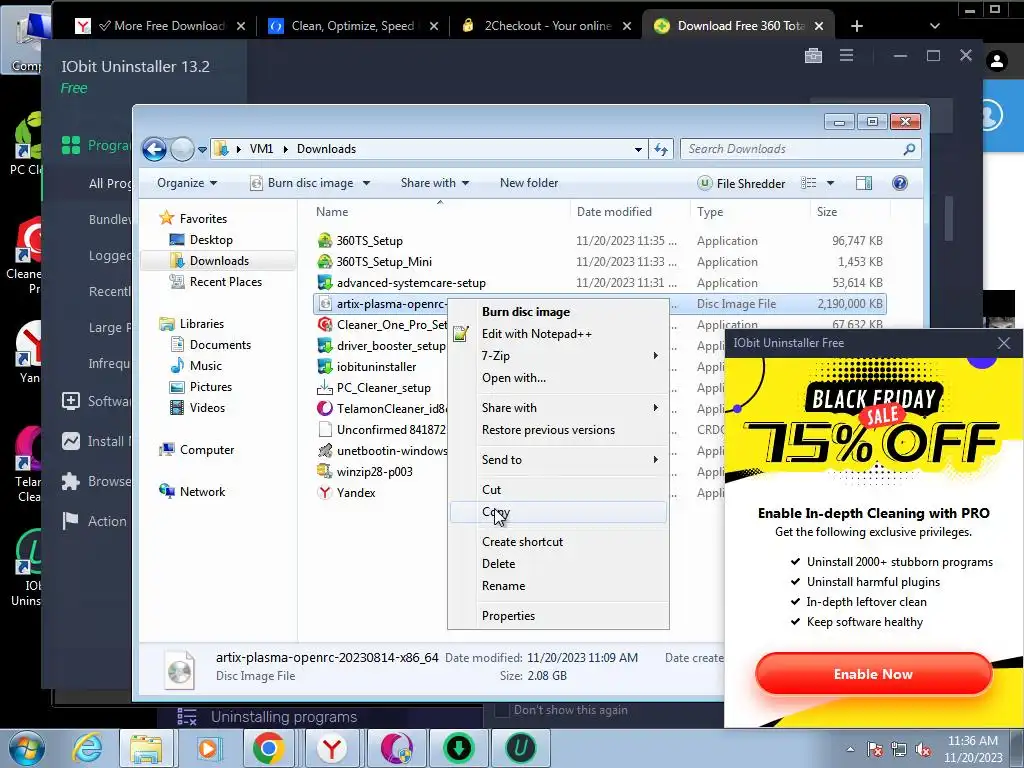The height and width of the screenshot is (768, 1024).
Task: Click the Explorer Back navigation arrow
Action: 154,150
